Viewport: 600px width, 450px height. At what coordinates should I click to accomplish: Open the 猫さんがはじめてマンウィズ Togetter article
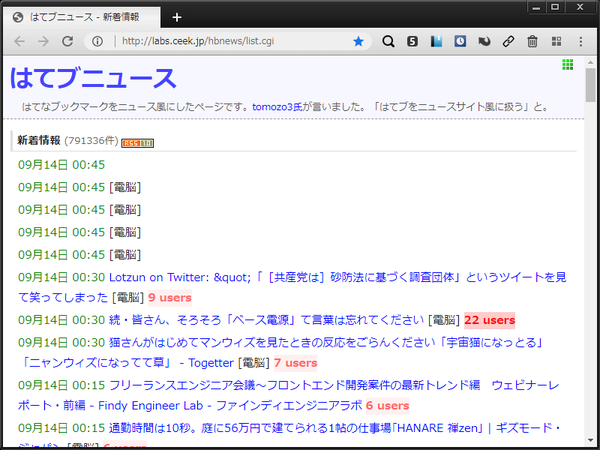point(281,352)
